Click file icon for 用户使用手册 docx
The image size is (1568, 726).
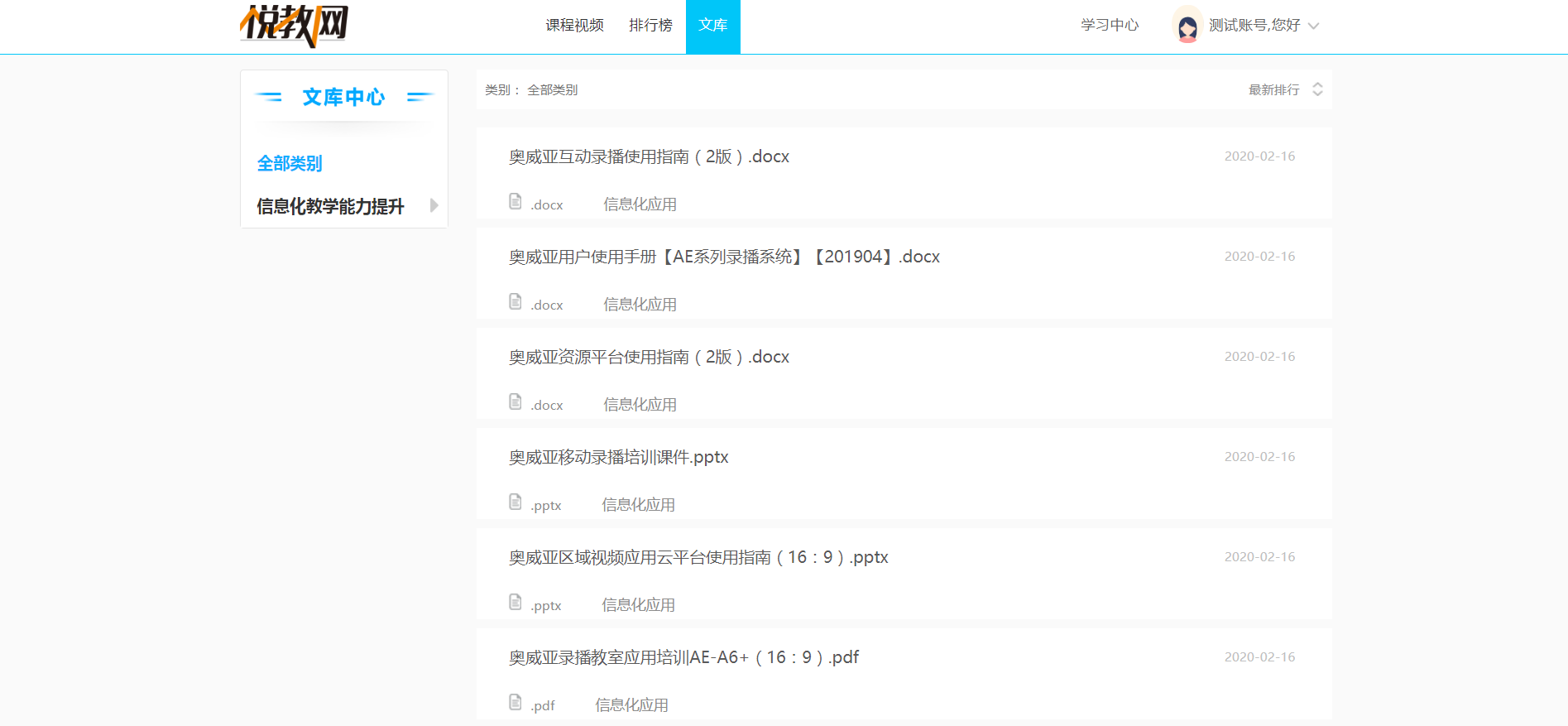point(515,301)
